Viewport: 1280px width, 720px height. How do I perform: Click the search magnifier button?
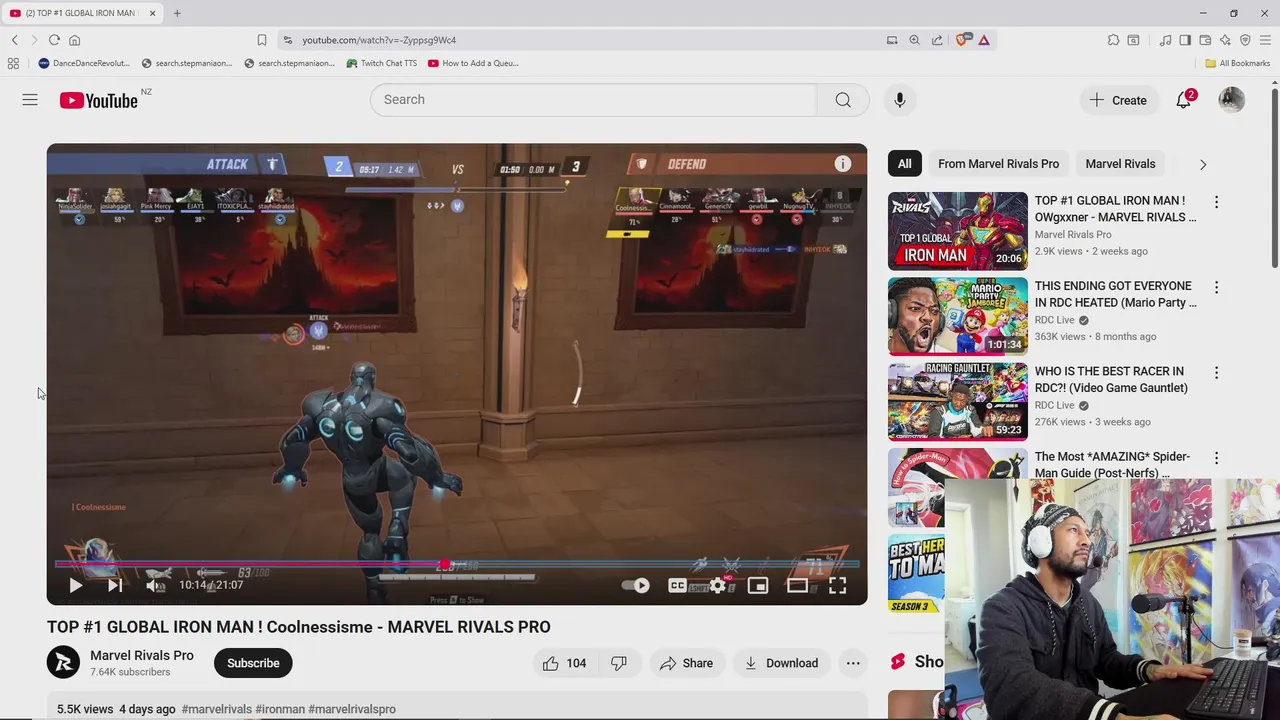843,100
